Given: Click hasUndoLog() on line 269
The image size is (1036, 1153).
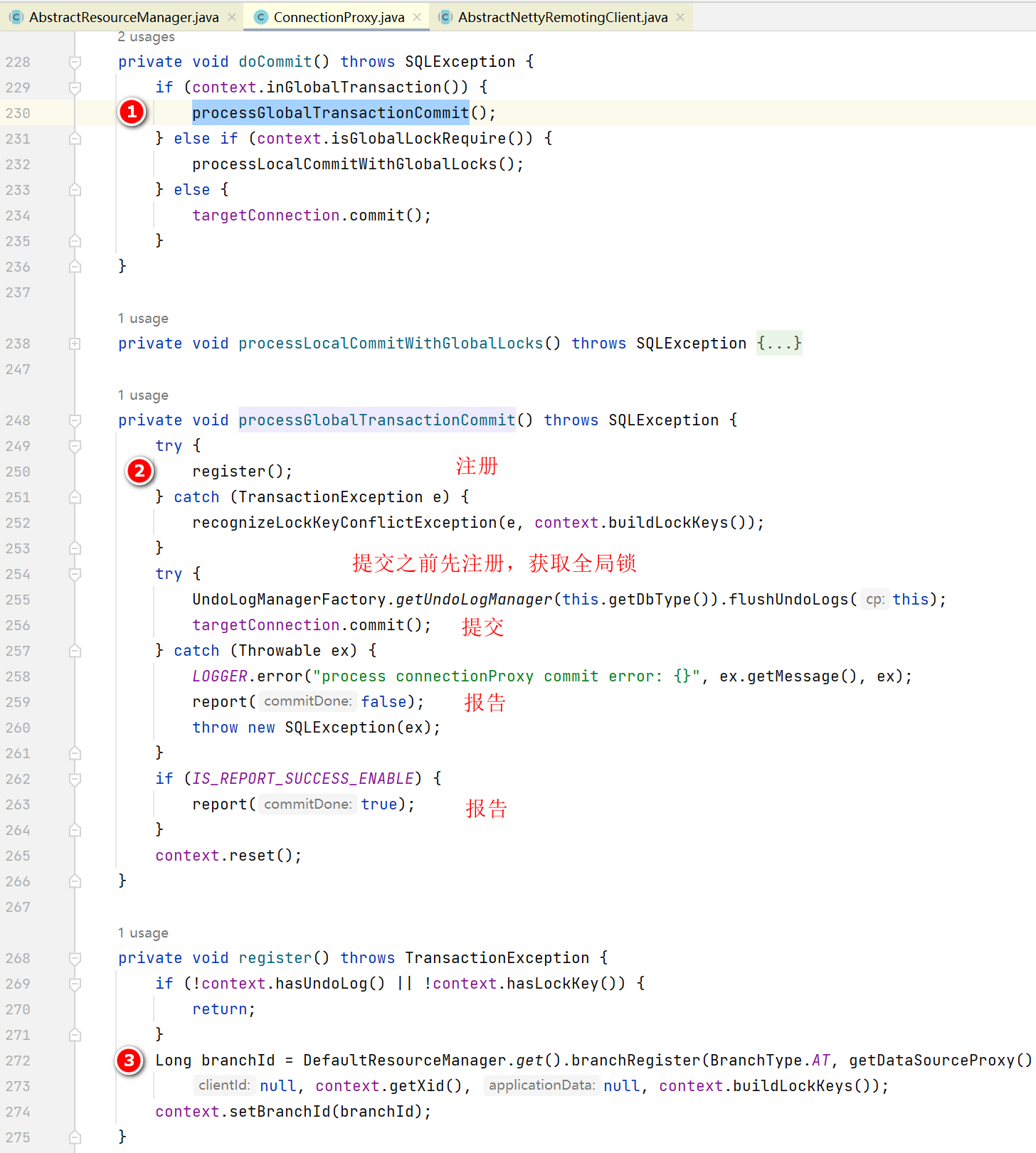Looking at the screenshot, I should 330,984.
